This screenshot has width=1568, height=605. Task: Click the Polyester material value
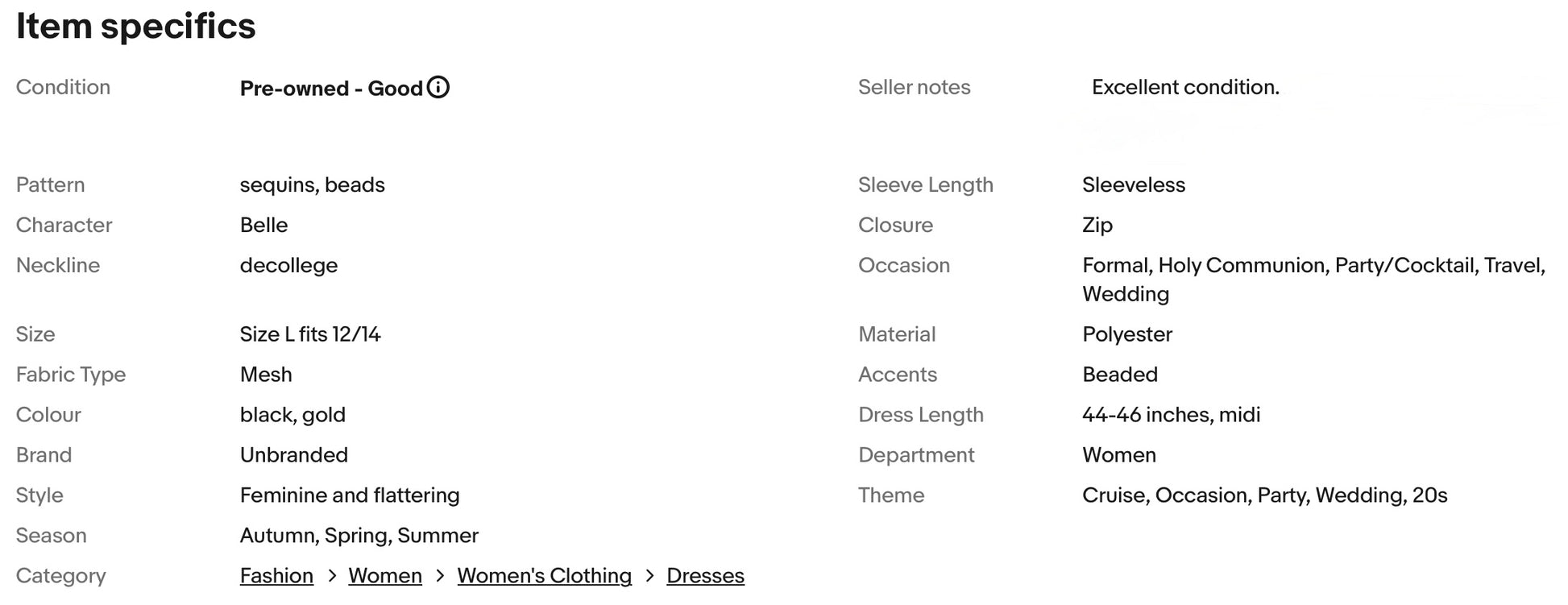1126,334
